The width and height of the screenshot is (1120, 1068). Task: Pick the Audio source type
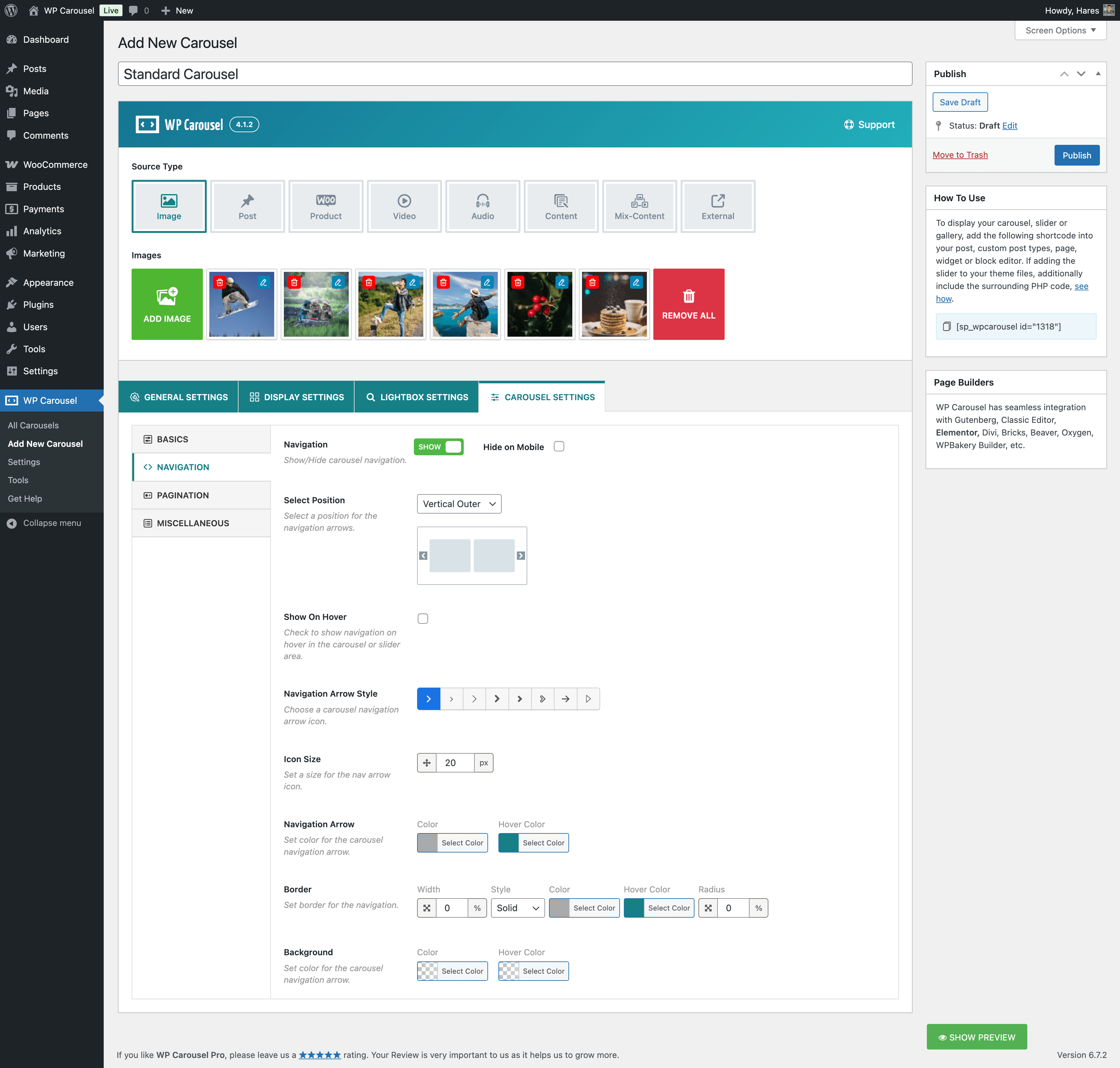(483, 206)
